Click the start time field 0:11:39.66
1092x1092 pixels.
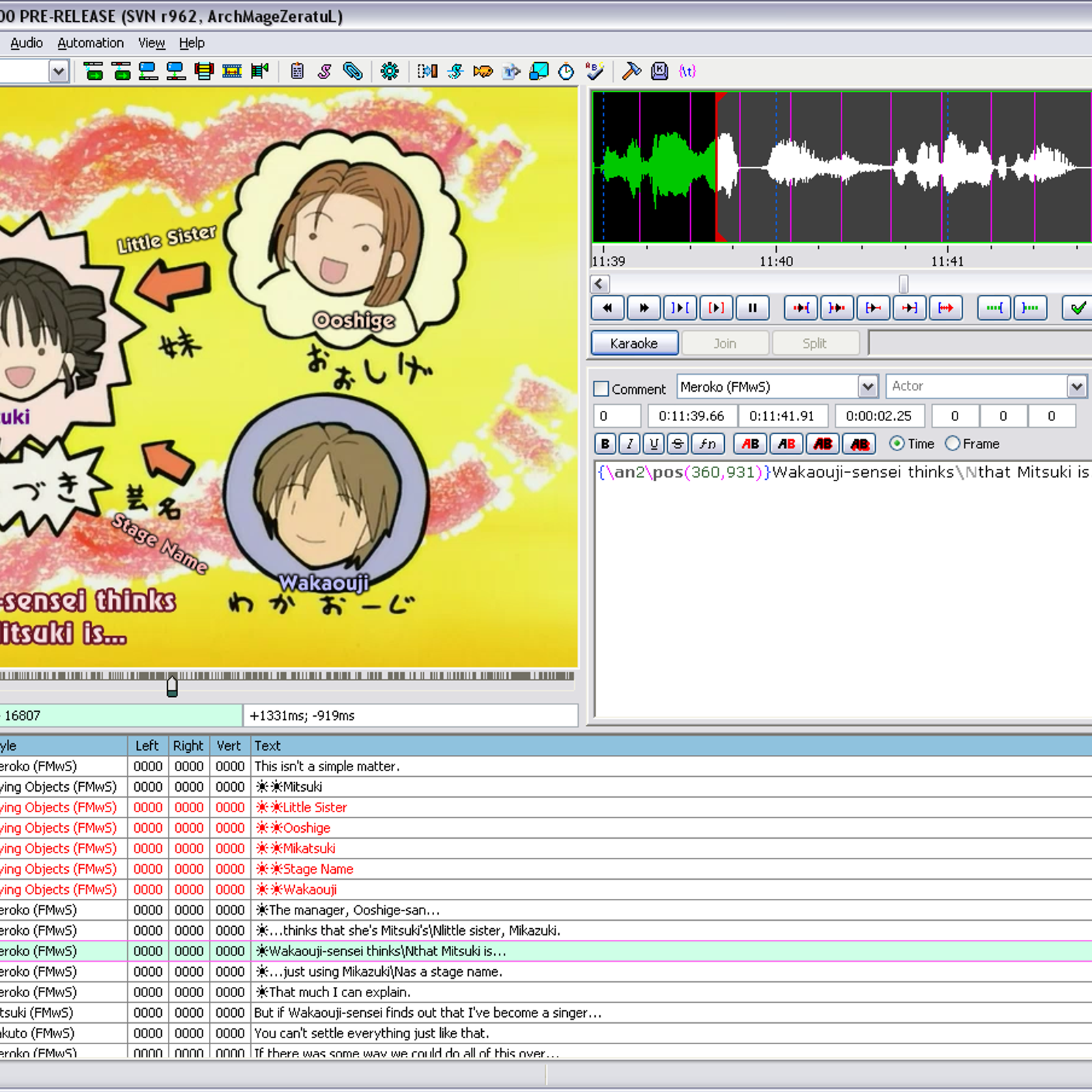point(691,416)
